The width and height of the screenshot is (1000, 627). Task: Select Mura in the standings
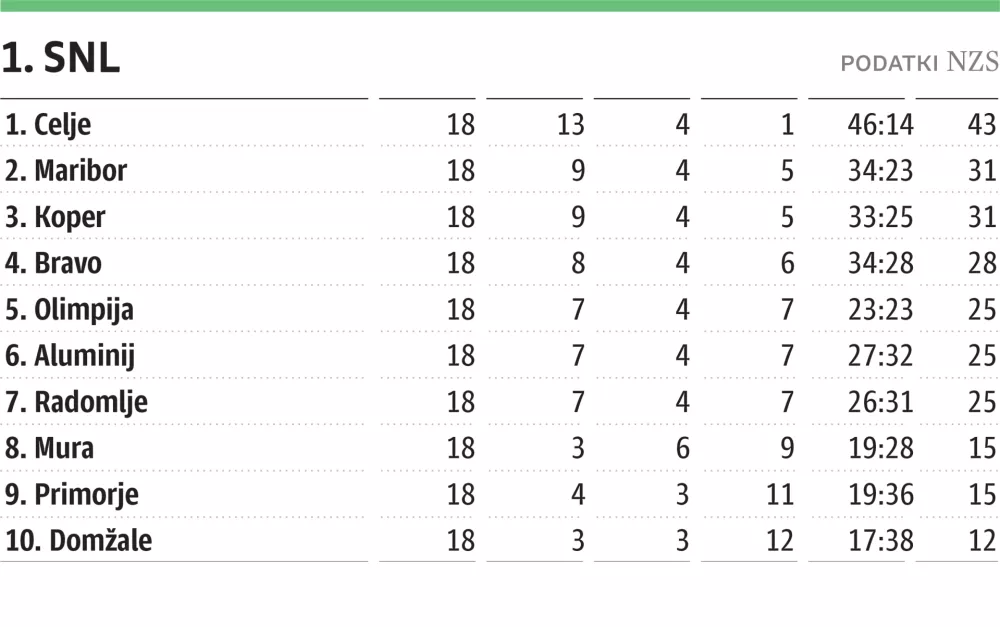64,448
